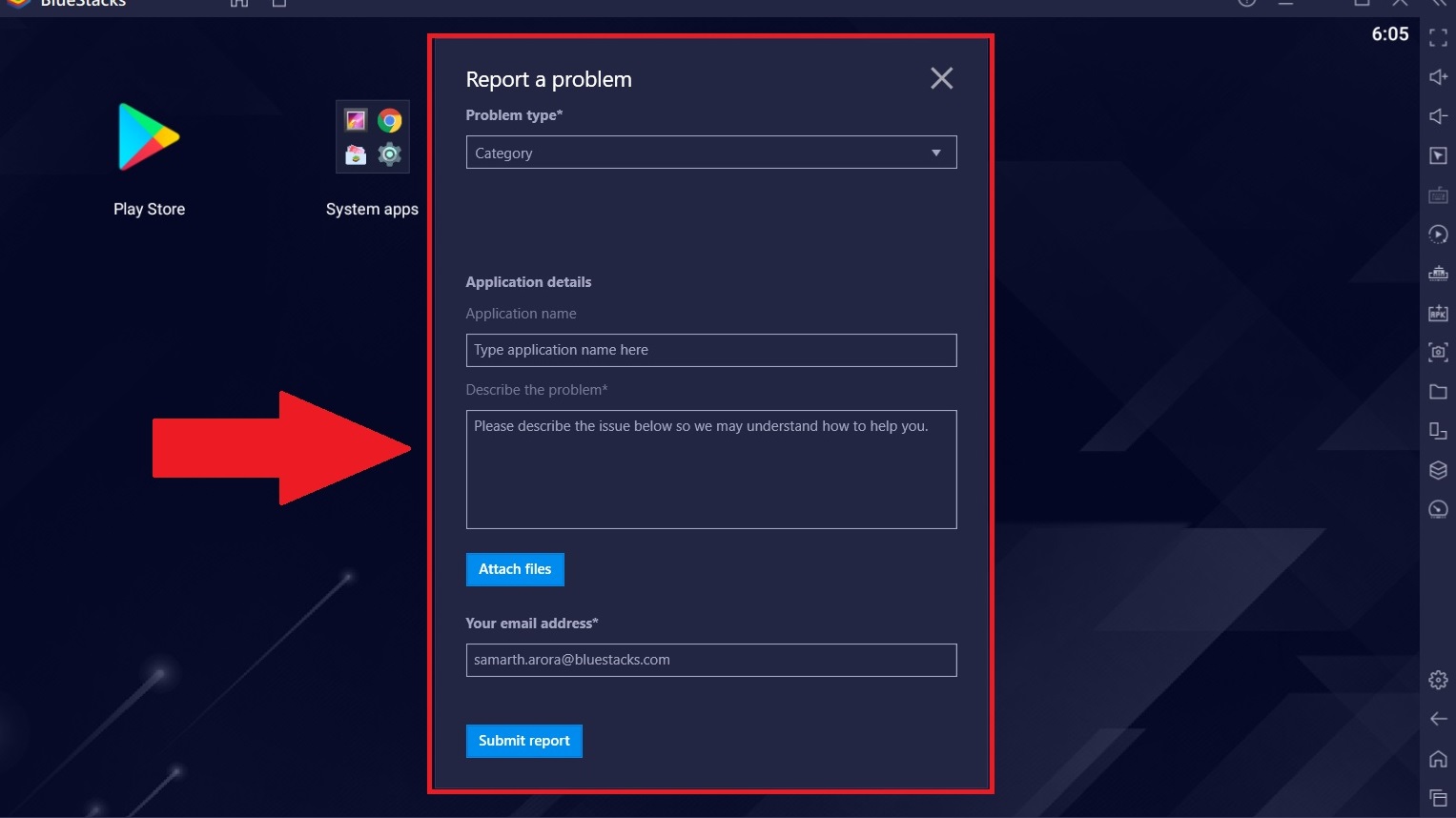Open BlueStacks settings gear icon
This screenshot has height=818, width=1456.
(1438, 680)
